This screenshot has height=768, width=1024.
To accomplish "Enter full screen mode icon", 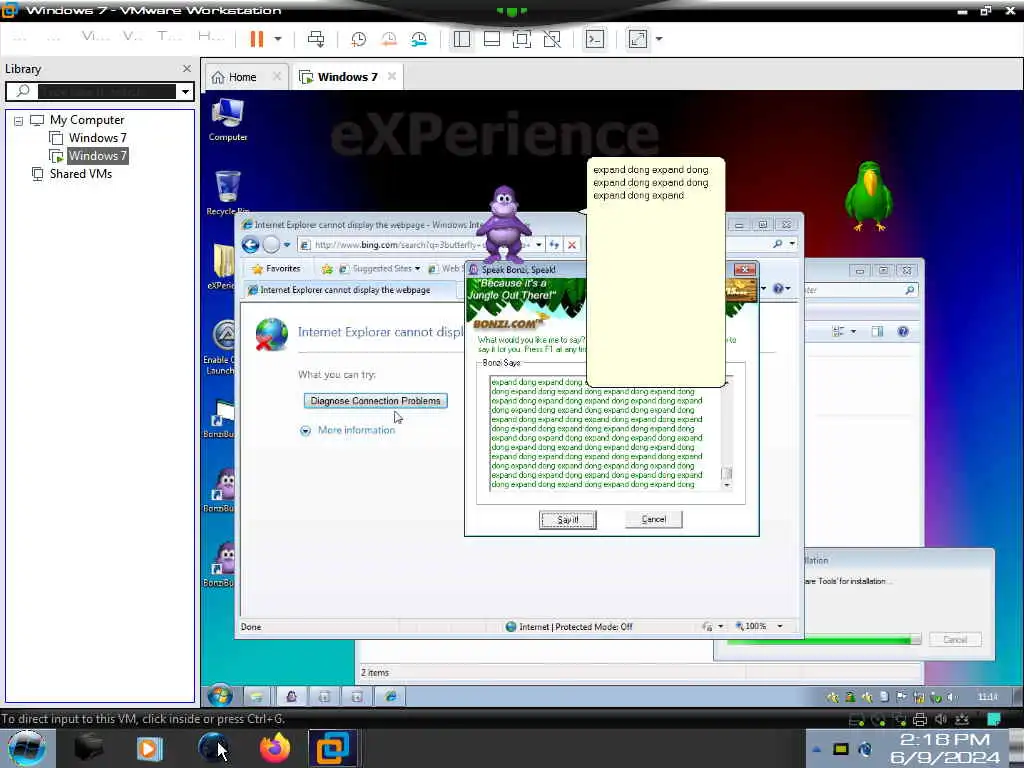I will [522, 39].
